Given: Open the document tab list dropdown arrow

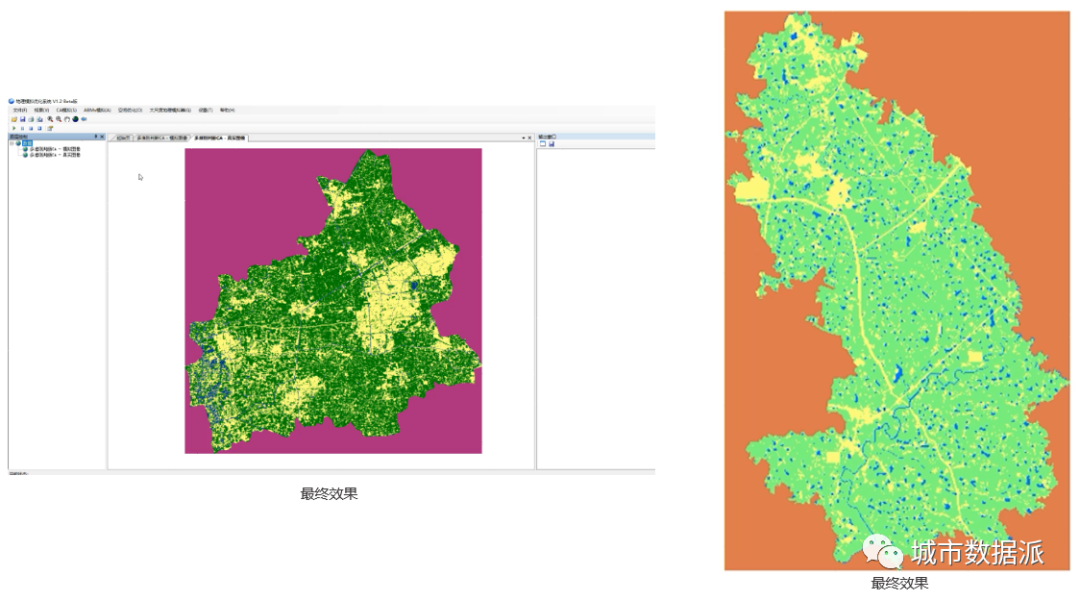Looking at the screenshot, I should tap(523, 138).
